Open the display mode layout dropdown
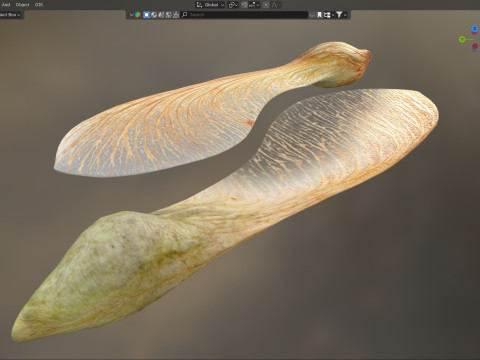This screenshot has height=360, width=480. coord(329,15)
